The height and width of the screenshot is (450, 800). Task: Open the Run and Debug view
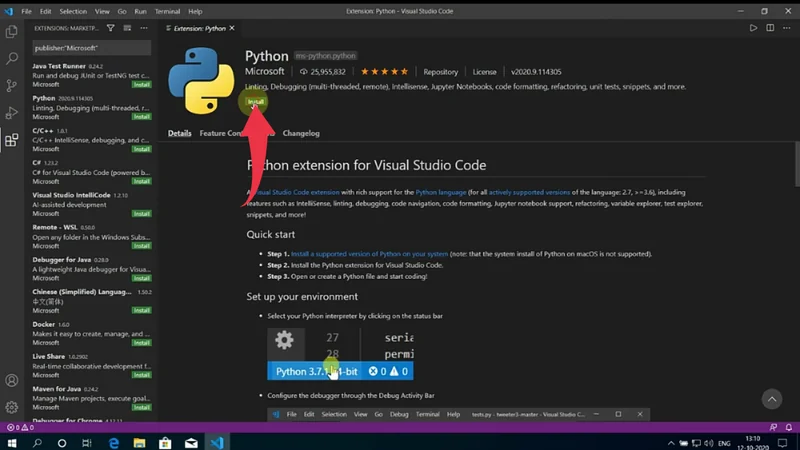(12, 113)
